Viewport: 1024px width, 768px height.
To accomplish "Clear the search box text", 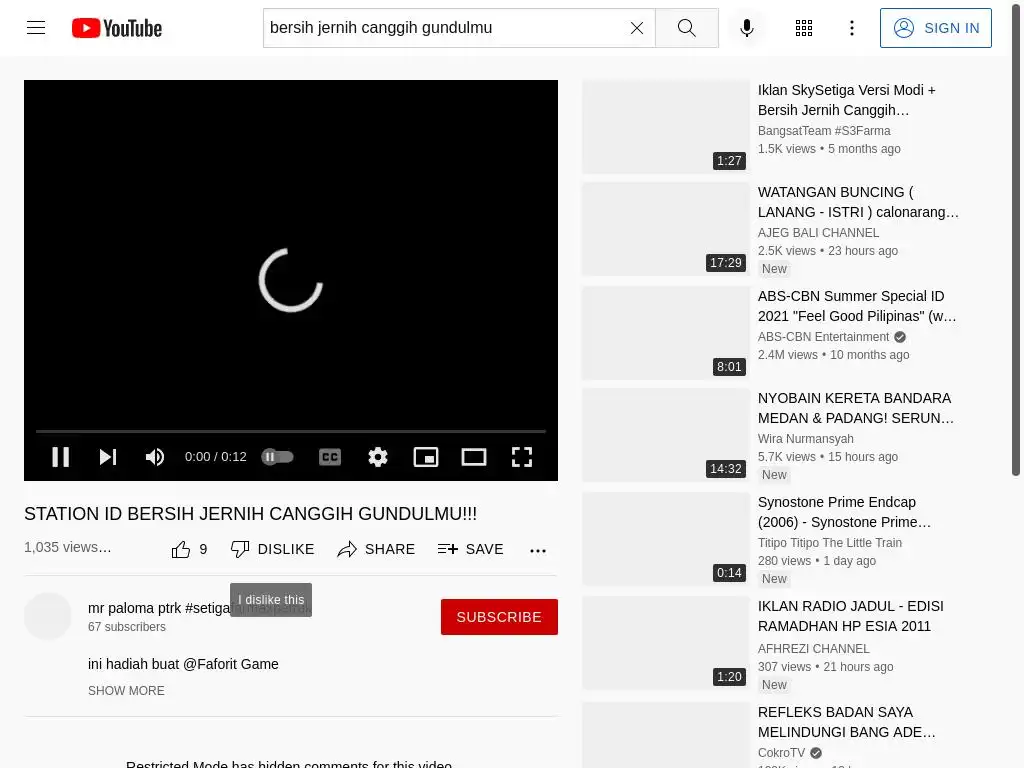I will [637, 28].
